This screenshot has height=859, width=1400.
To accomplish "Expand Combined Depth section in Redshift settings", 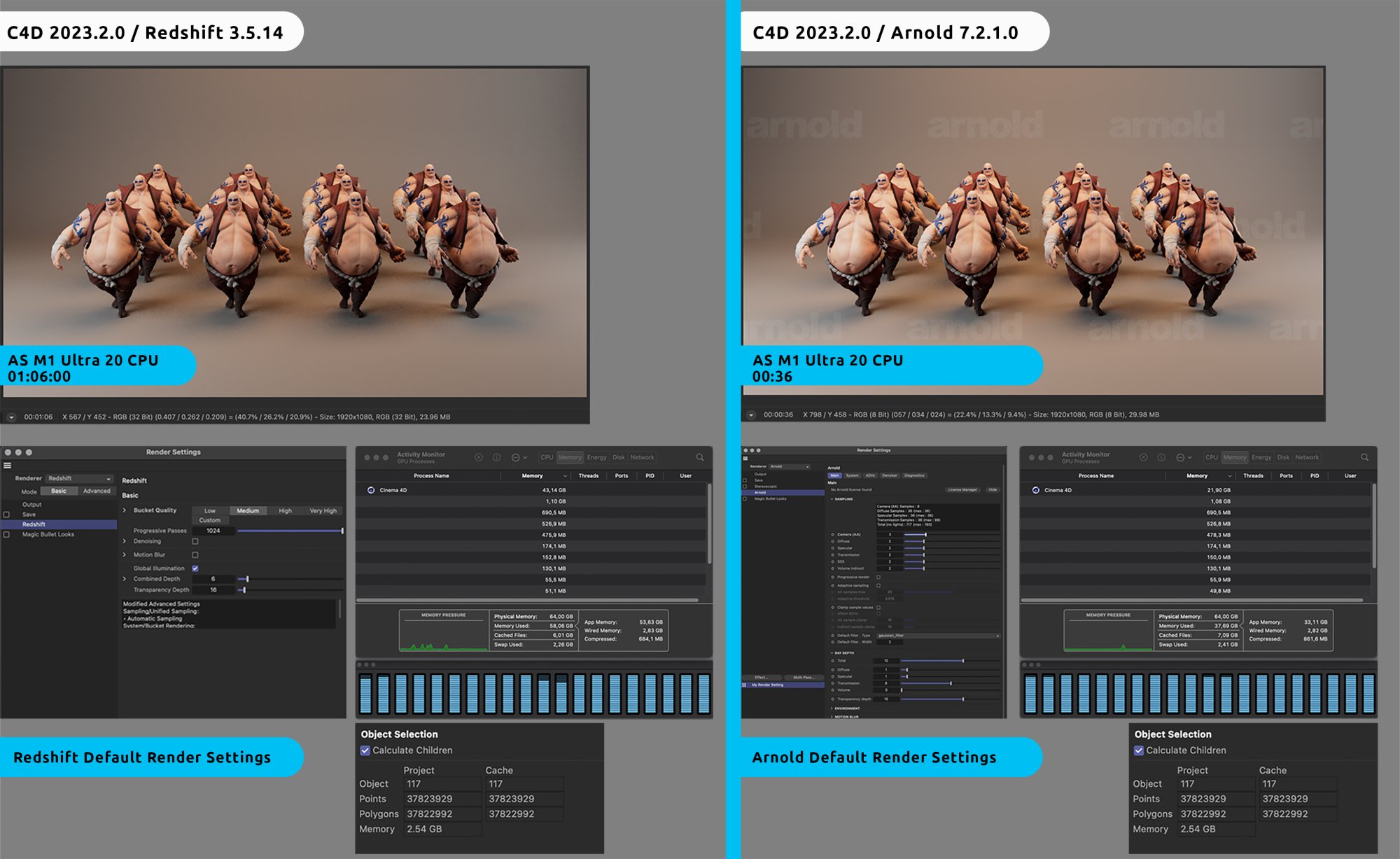I will coord(125,579).
